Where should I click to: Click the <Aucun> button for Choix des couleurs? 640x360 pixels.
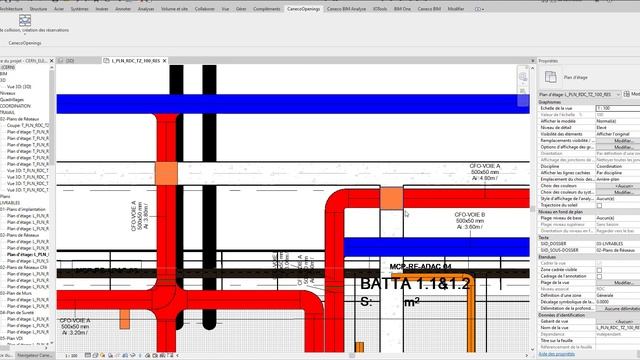(623, 186)
